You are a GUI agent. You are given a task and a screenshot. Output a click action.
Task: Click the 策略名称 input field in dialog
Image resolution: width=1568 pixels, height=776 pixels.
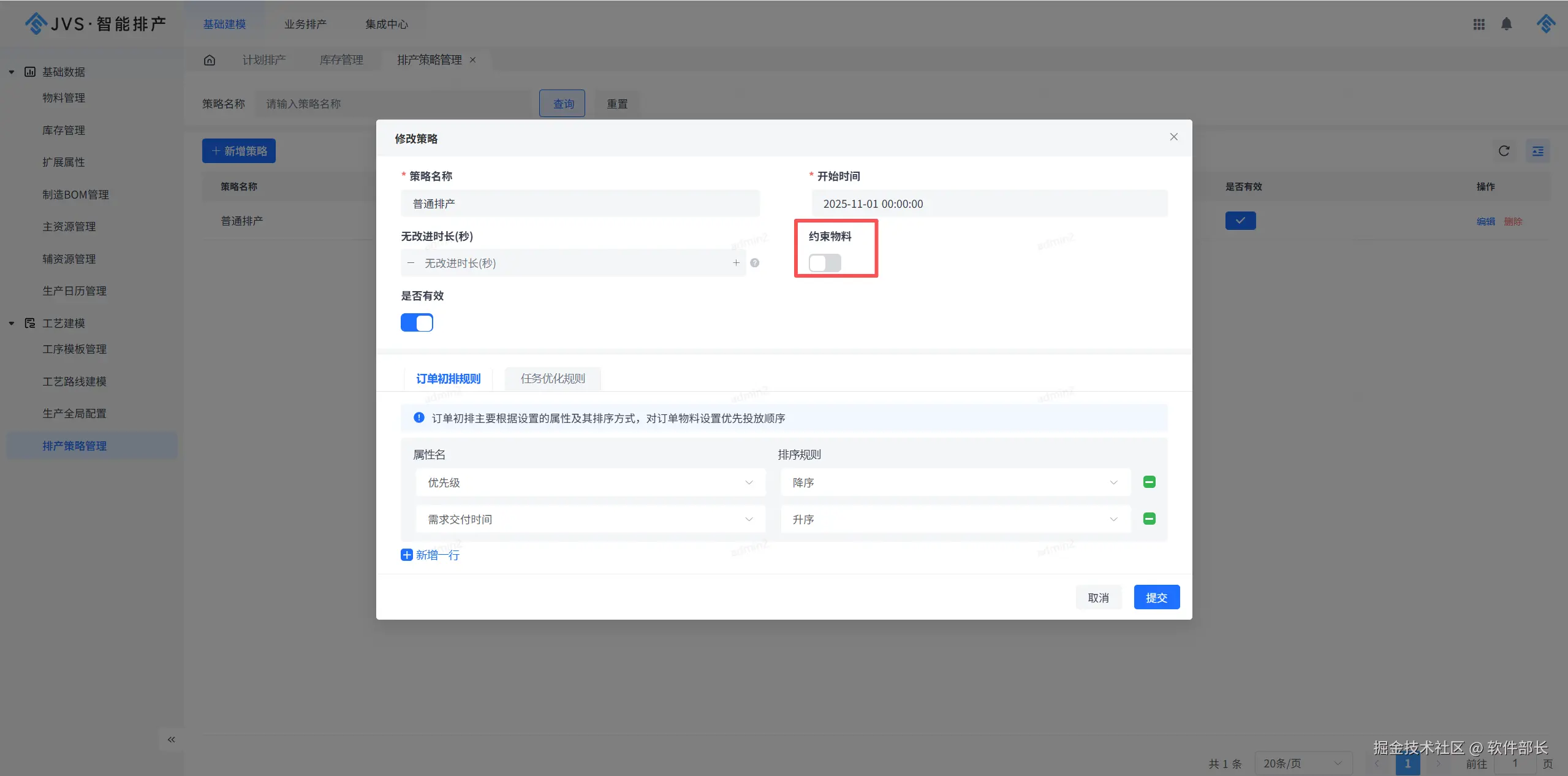pyautogui.click(x=580, y=204)
